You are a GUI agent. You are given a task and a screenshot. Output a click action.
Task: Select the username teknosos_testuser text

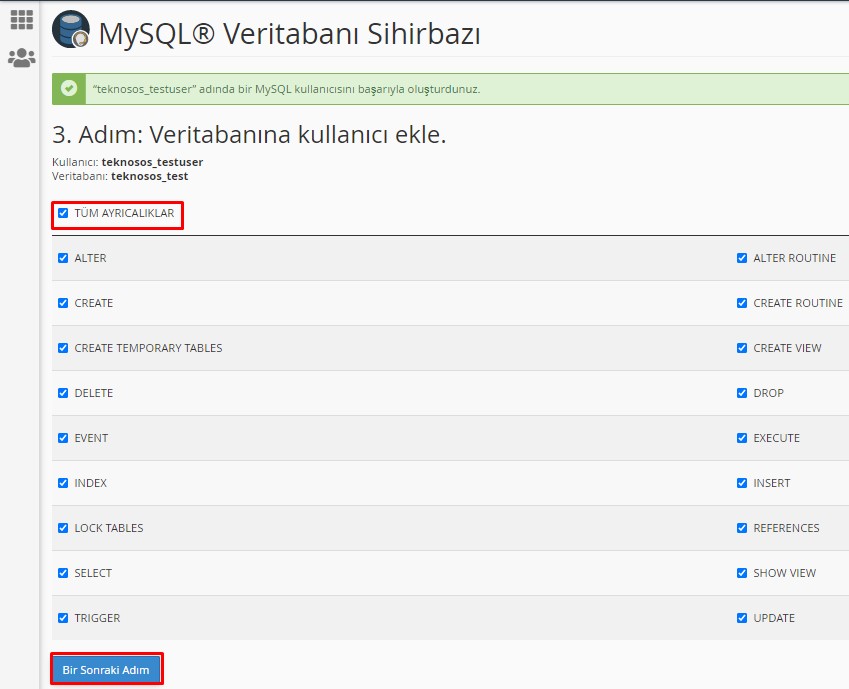pos(152,162)
